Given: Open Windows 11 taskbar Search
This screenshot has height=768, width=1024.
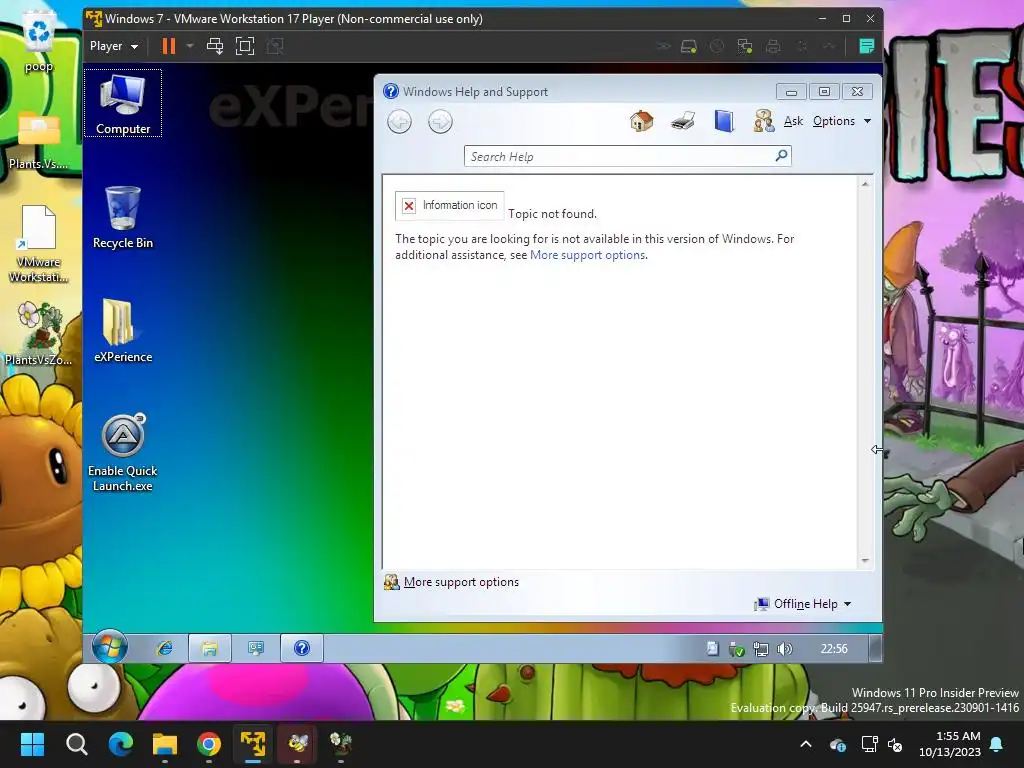Looking at the screenshot, I should pyautogui.click(x=76, y=744).
